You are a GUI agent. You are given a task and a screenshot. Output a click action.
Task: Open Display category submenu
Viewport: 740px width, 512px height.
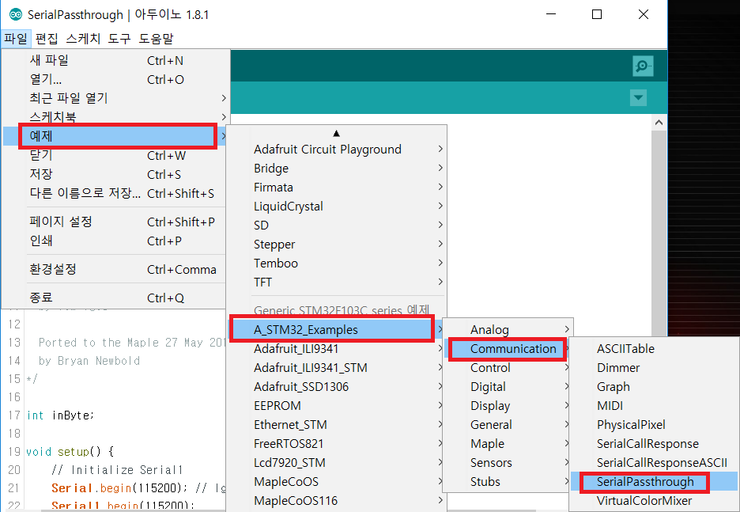pos(508,405)
